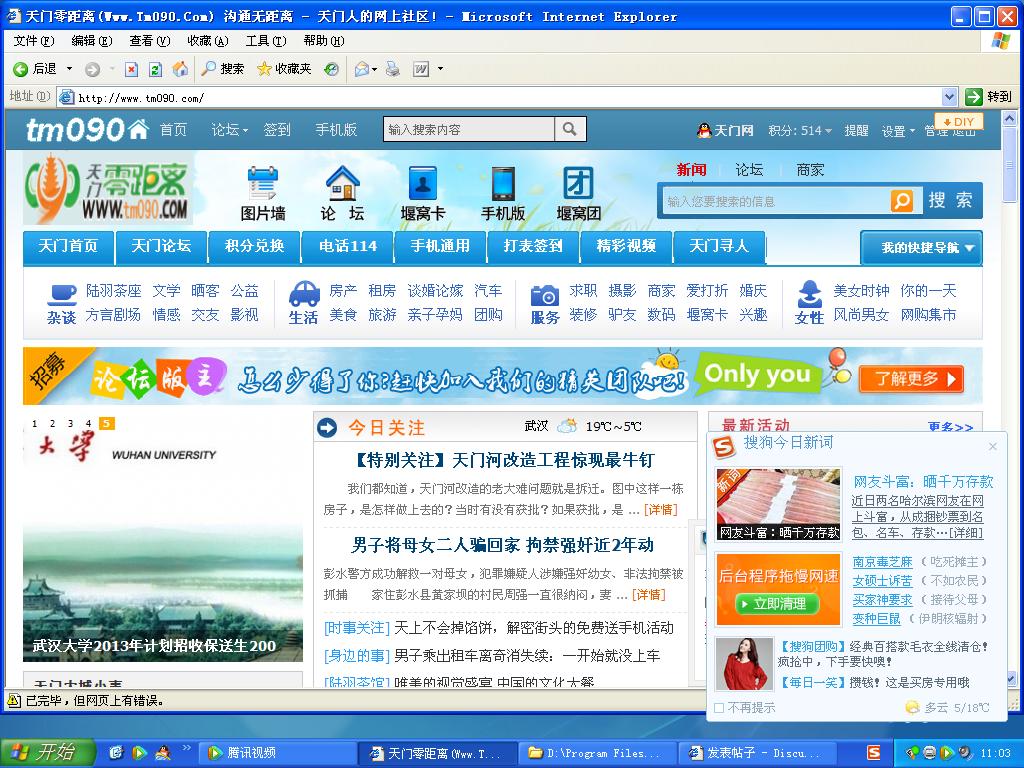Click the Print toolbar icon

click(x=392, y=69)
